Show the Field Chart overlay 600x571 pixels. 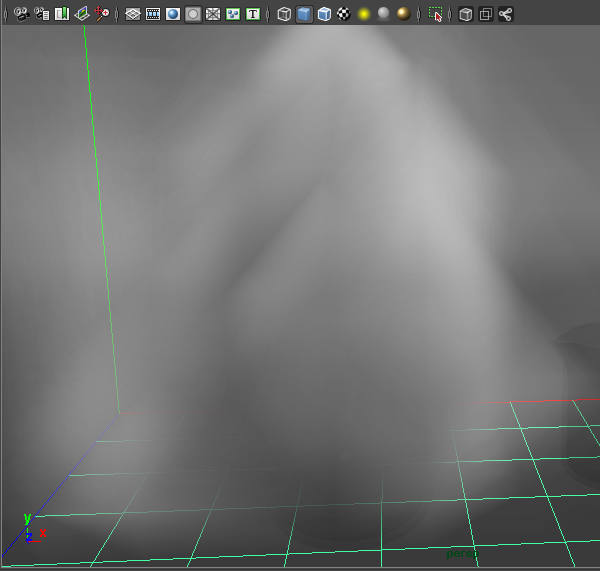[212, 14]
